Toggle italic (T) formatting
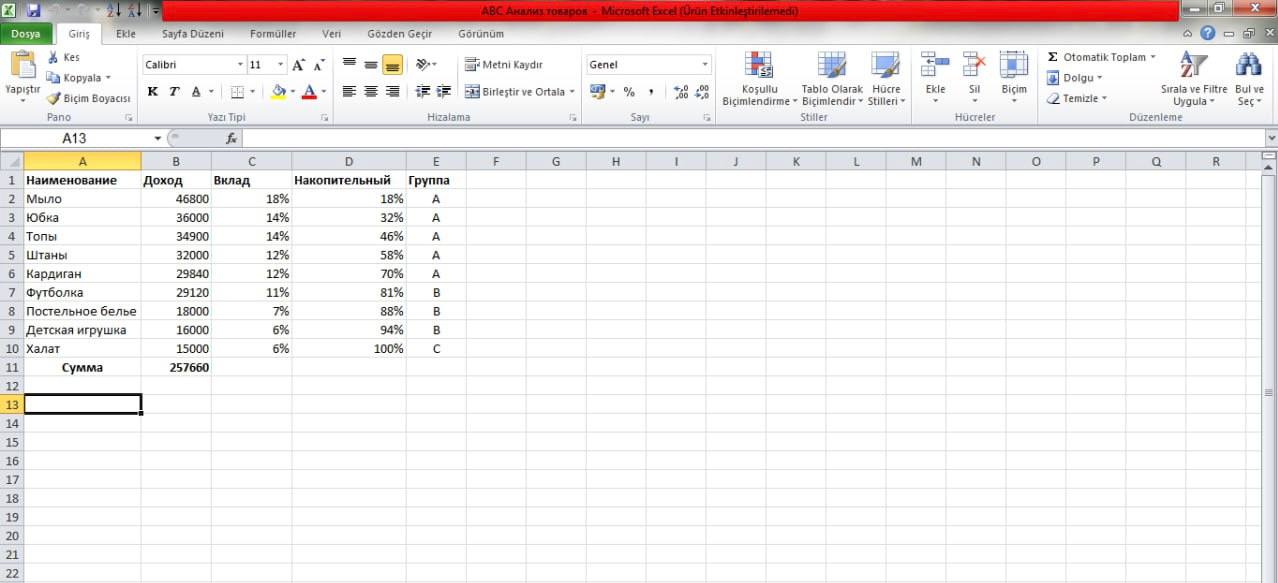 (x=174, y=91)
